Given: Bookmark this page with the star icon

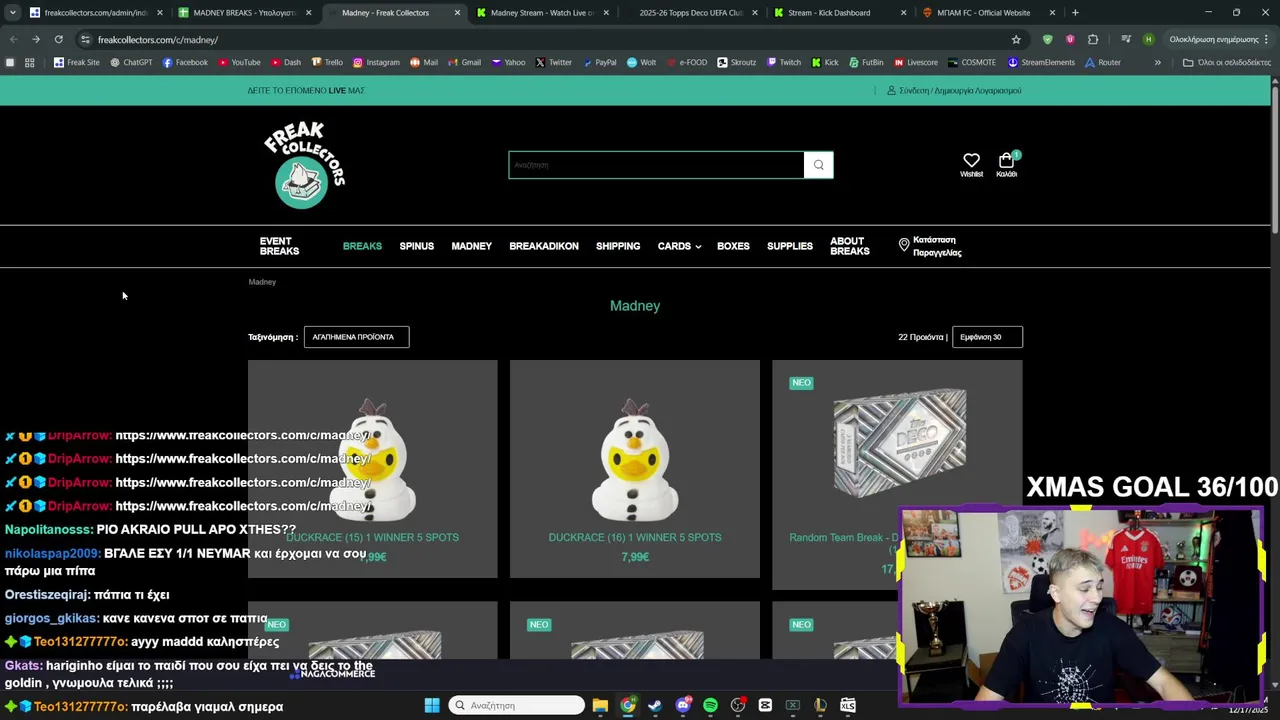Looking at the screenshot, I should 1016,39.
